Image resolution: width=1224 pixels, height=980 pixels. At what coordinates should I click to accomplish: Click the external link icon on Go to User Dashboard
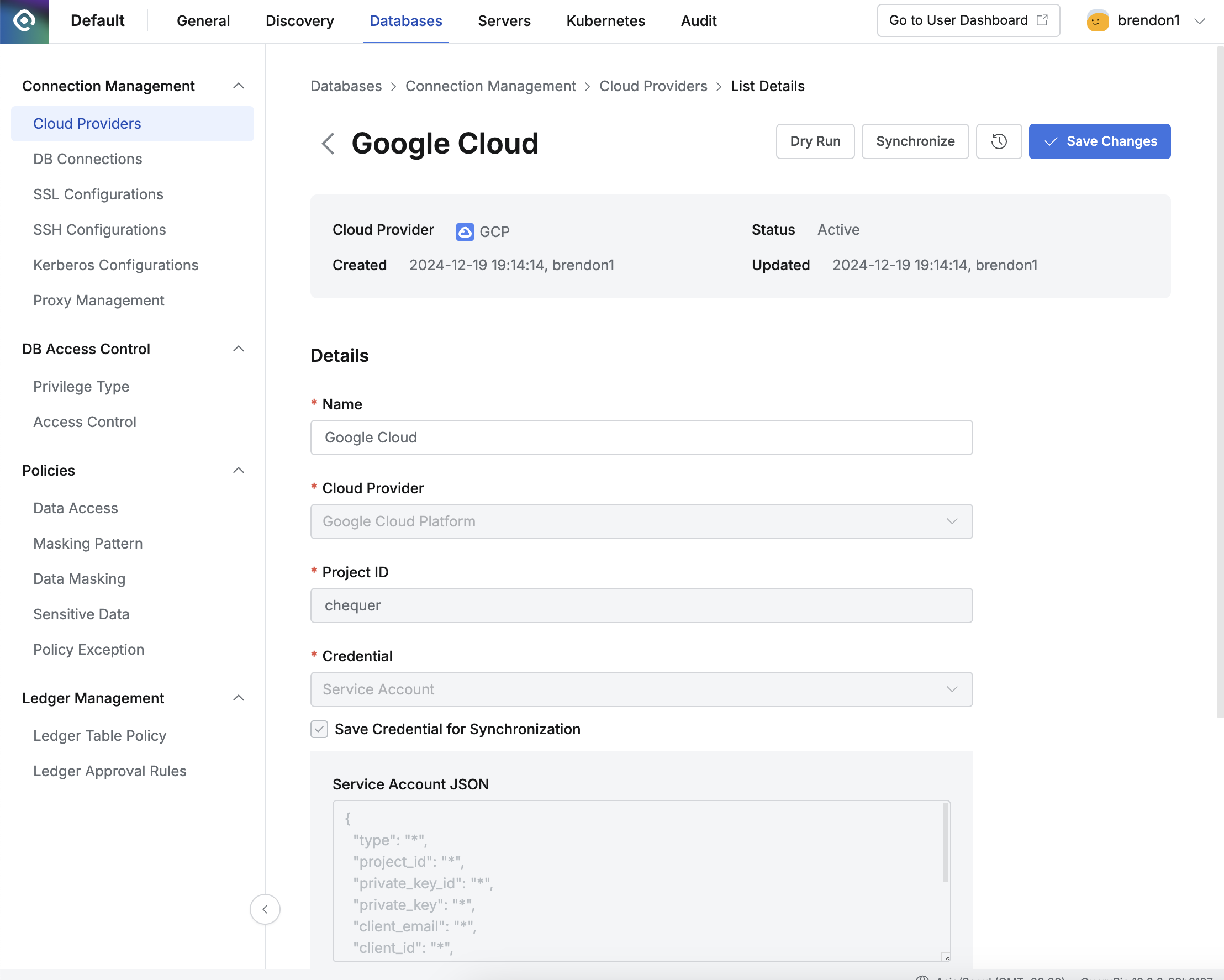[x=1043, y=19]
